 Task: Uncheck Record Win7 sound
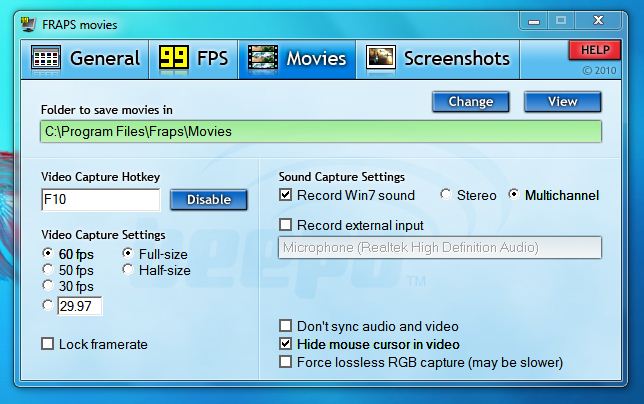point(347,195)
